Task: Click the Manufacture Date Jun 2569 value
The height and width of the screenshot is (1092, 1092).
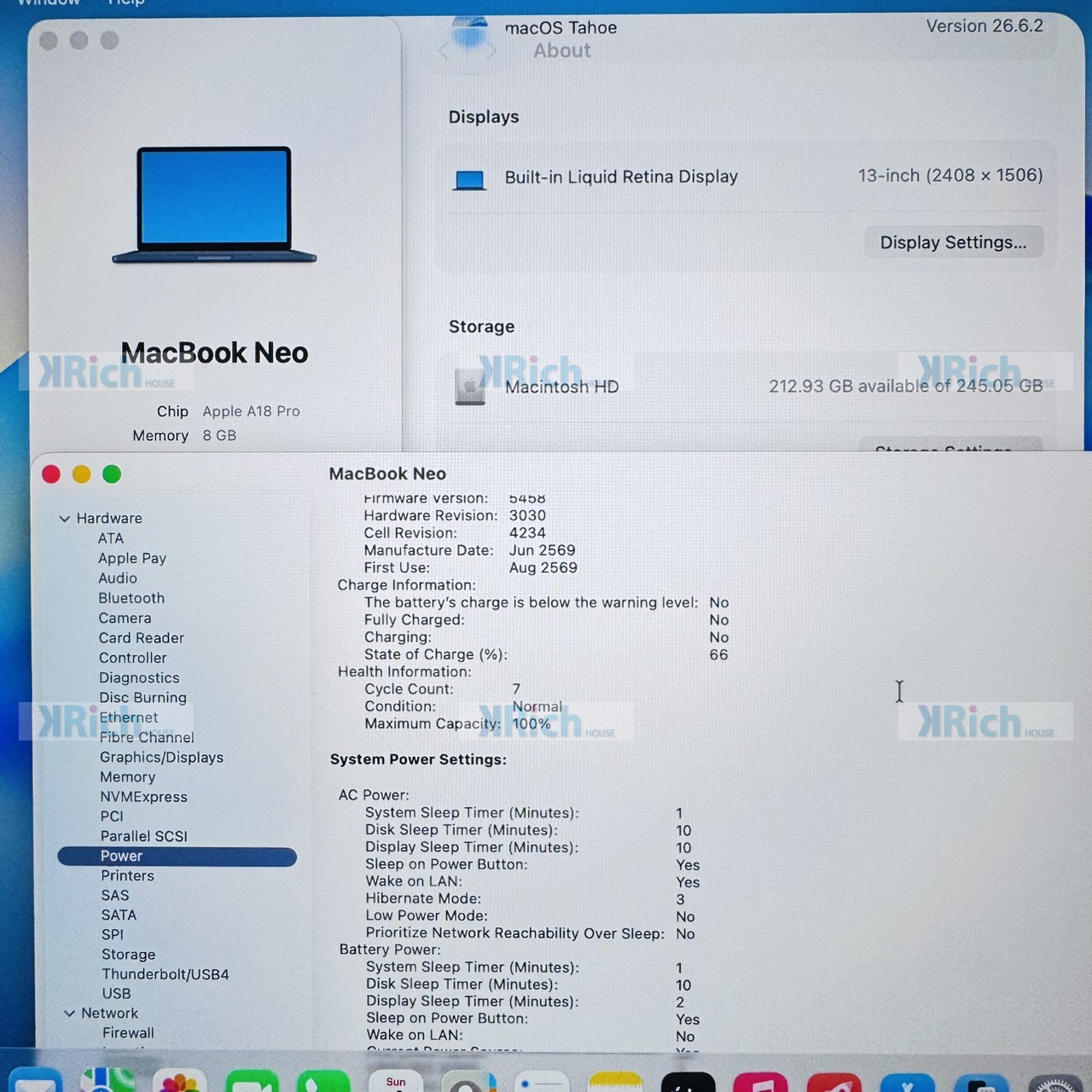Action: (543, 550)
